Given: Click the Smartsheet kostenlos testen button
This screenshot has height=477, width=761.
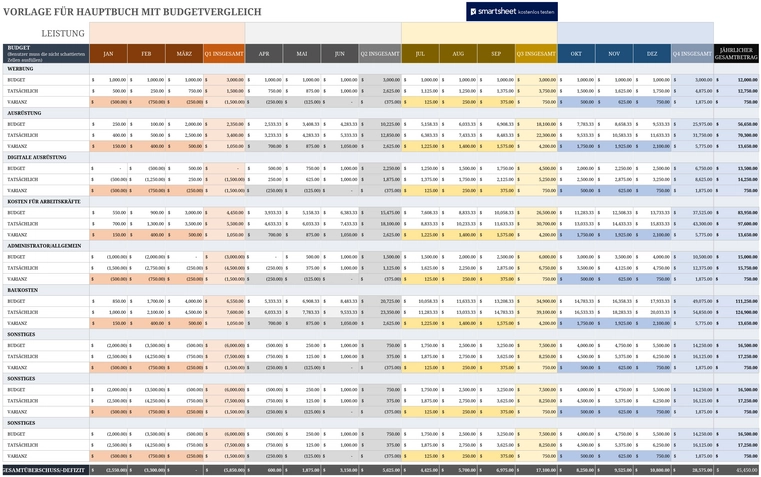Looking at the screenshot, I should pos(512,12).
